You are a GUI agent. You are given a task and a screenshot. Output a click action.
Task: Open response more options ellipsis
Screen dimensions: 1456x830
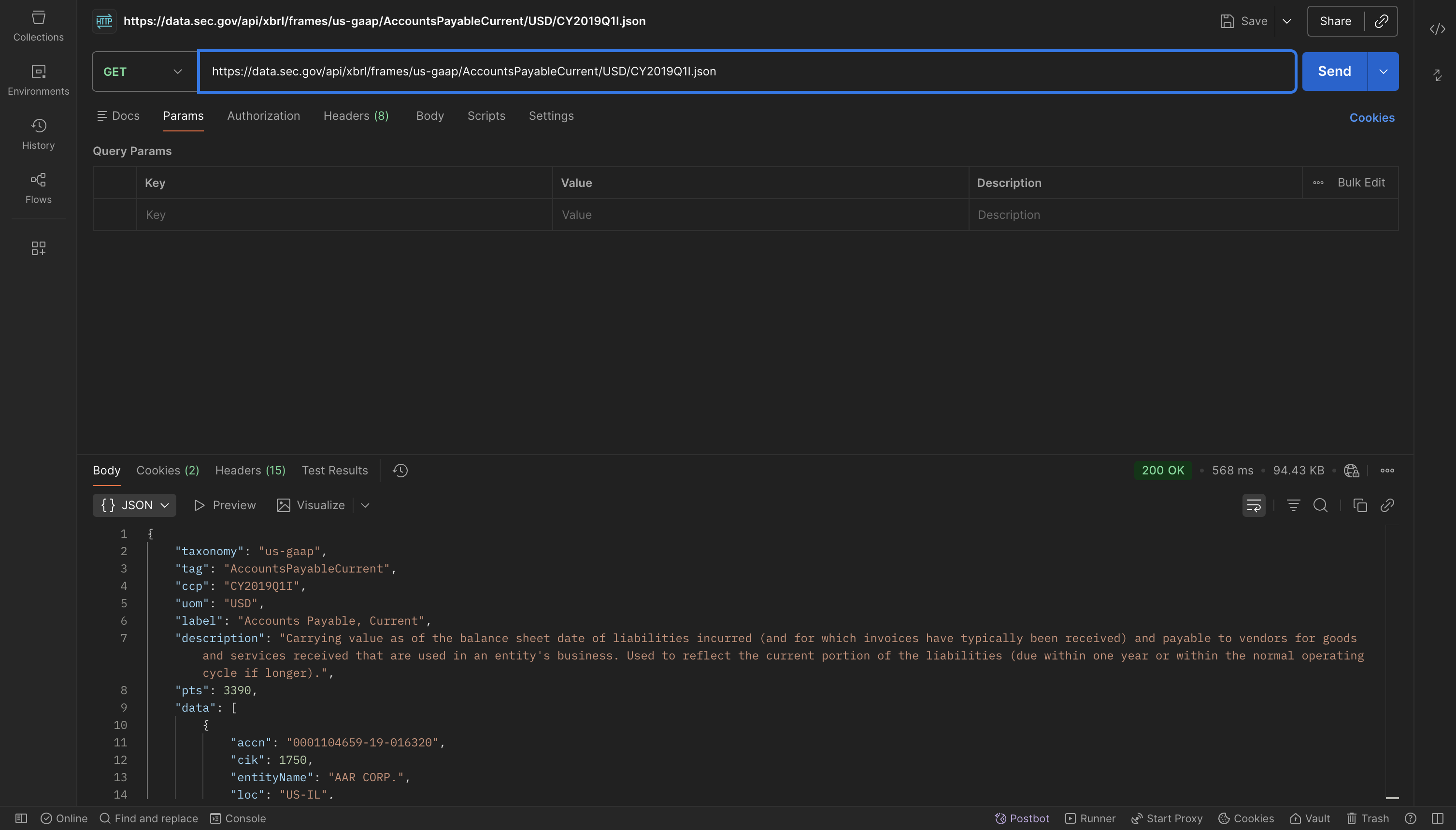click(x=1387, y=470)
